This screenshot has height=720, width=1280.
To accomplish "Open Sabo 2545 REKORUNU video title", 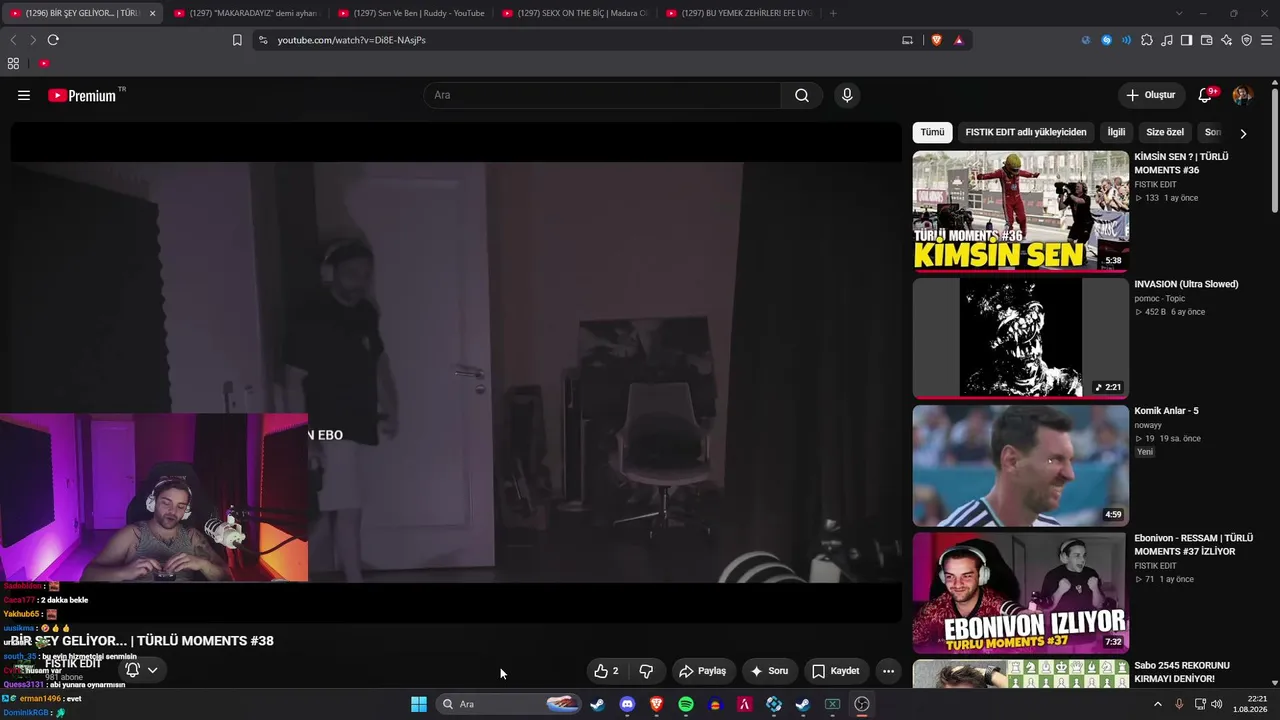I will coord(1182,672).
